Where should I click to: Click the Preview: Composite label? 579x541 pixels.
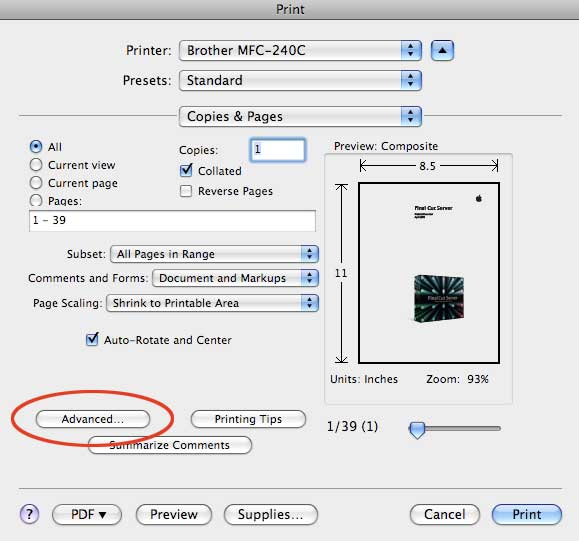[386, 146]
